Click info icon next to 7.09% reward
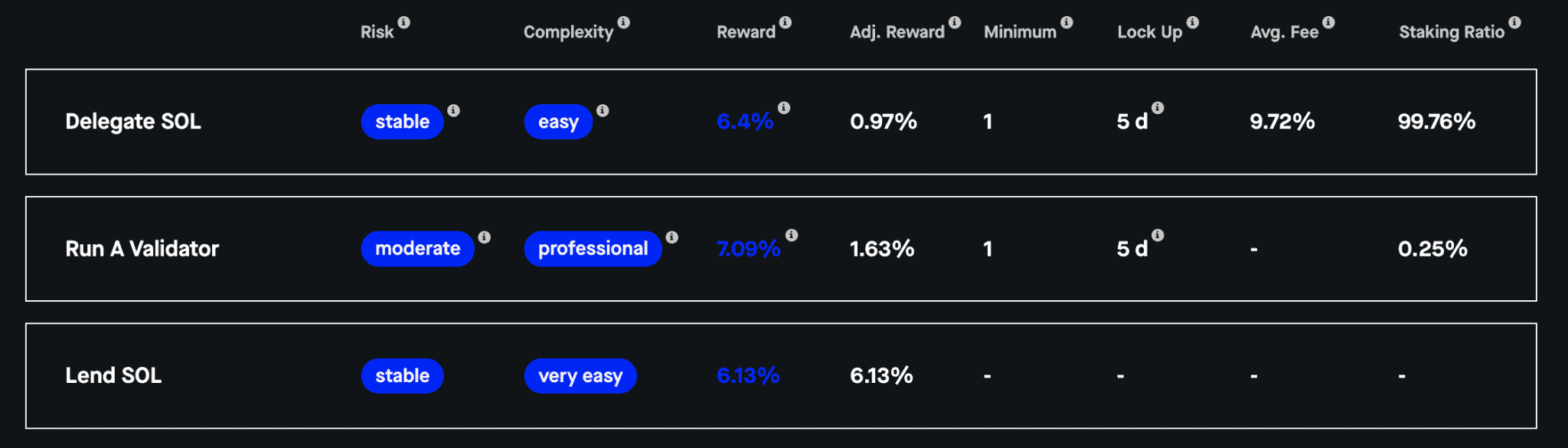The width and height of the screenshot is (1568, 448). pyautogui.click(x=792, y=235)
